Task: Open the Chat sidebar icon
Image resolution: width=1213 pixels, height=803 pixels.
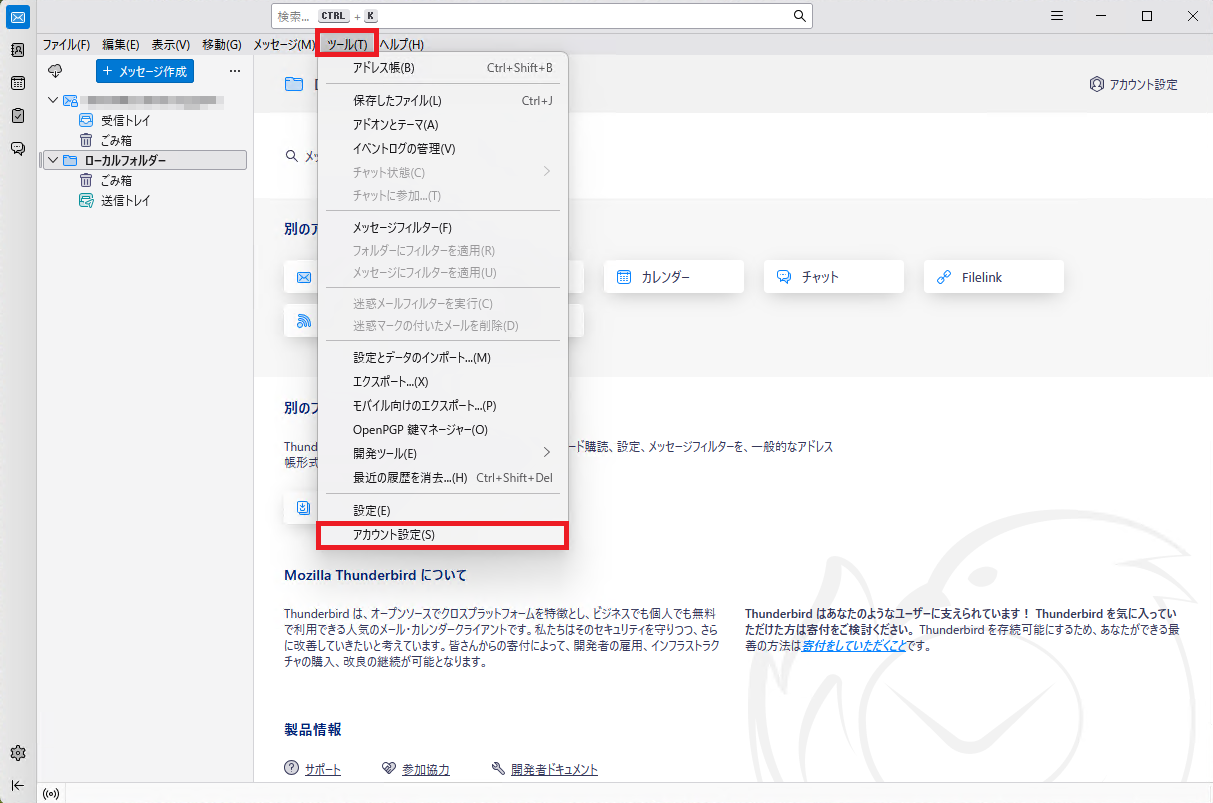Action: tap(17, 148)
